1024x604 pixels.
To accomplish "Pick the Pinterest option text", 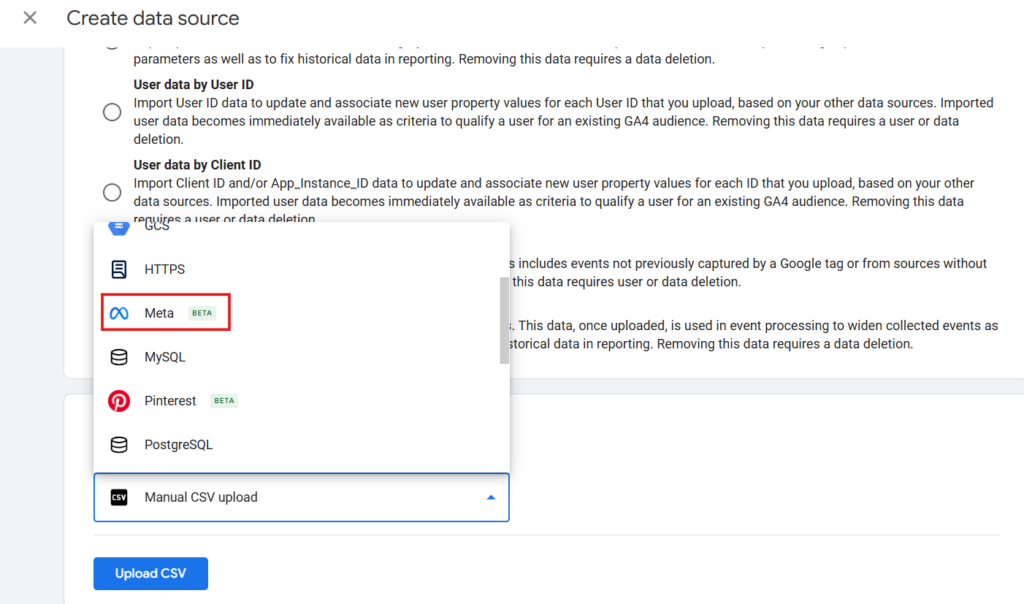I will 170,401.
